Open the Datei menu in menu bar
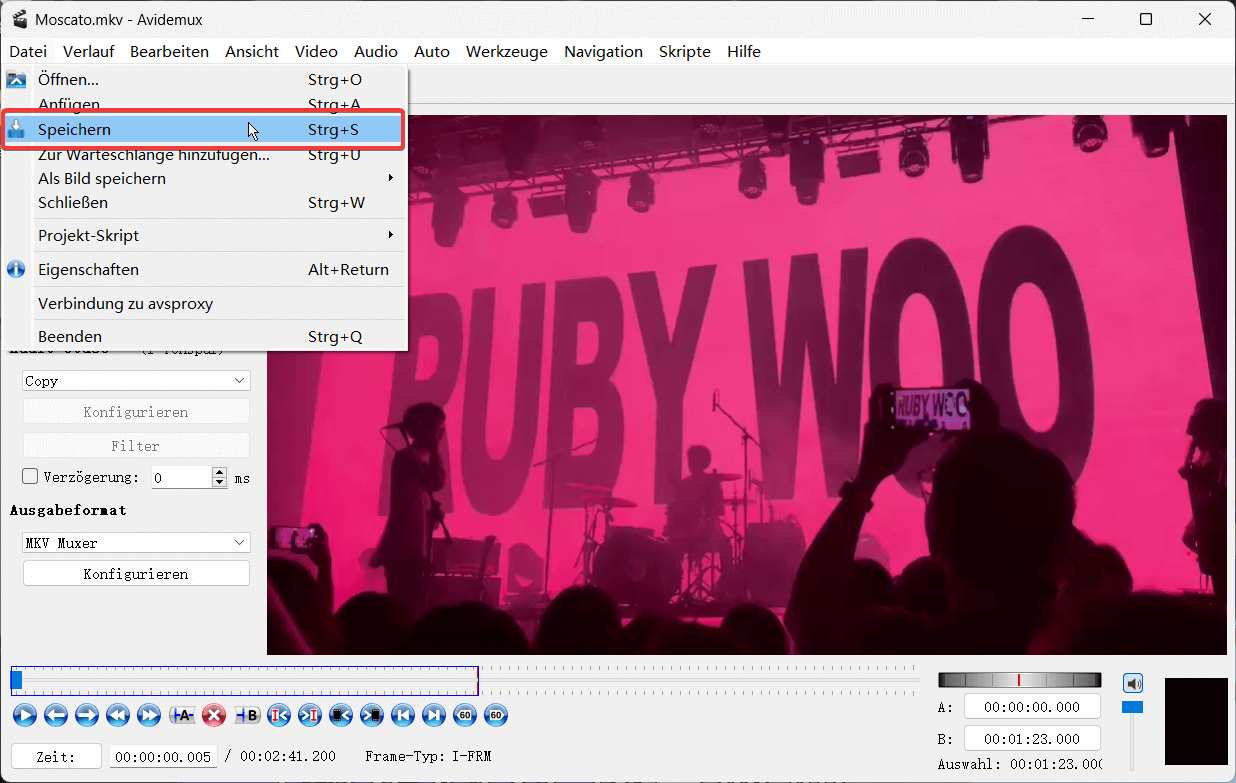 pyautogui.click(x=28, y=51)
